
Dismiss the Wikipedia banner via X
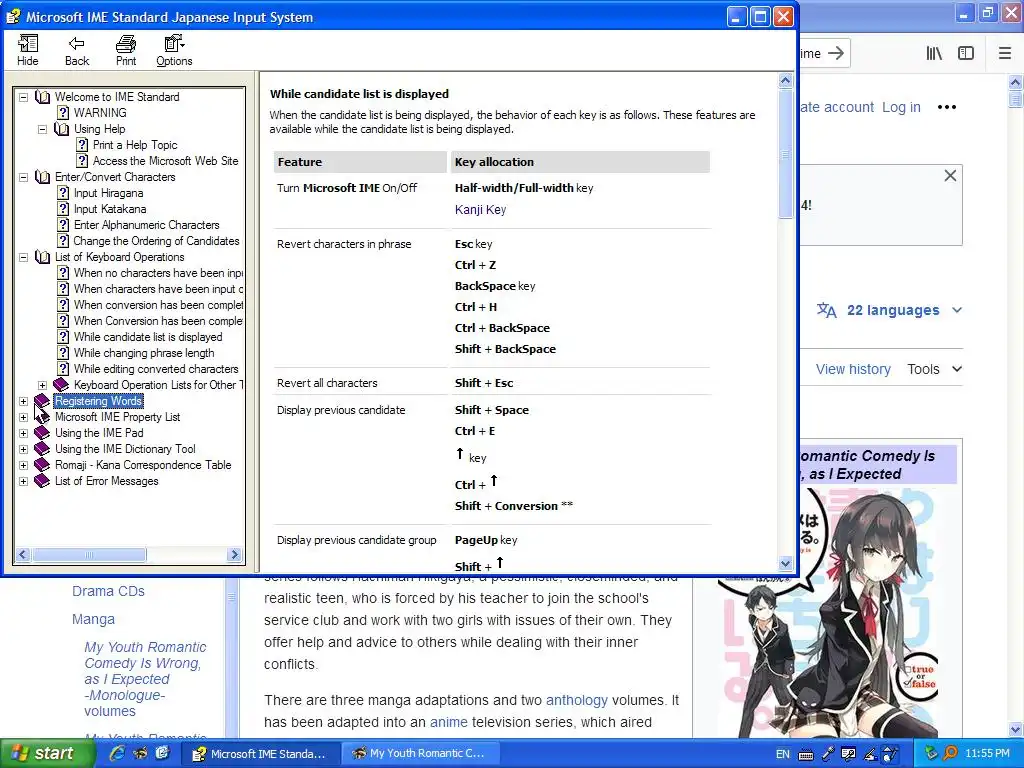coord(950,176)
